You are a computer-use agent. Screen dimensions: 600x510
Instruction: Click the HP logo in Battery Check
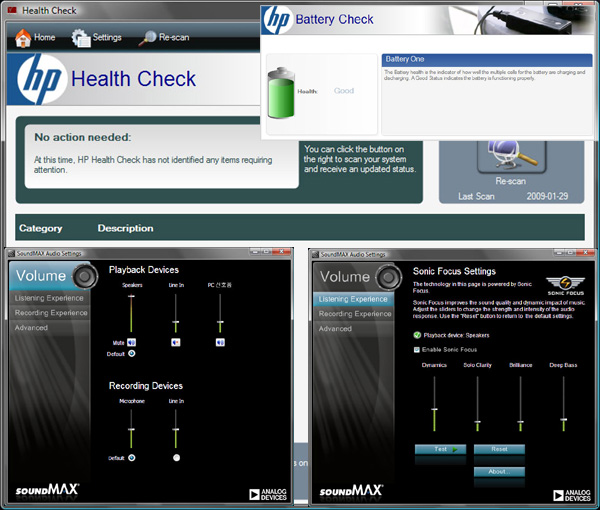point(277,20)
